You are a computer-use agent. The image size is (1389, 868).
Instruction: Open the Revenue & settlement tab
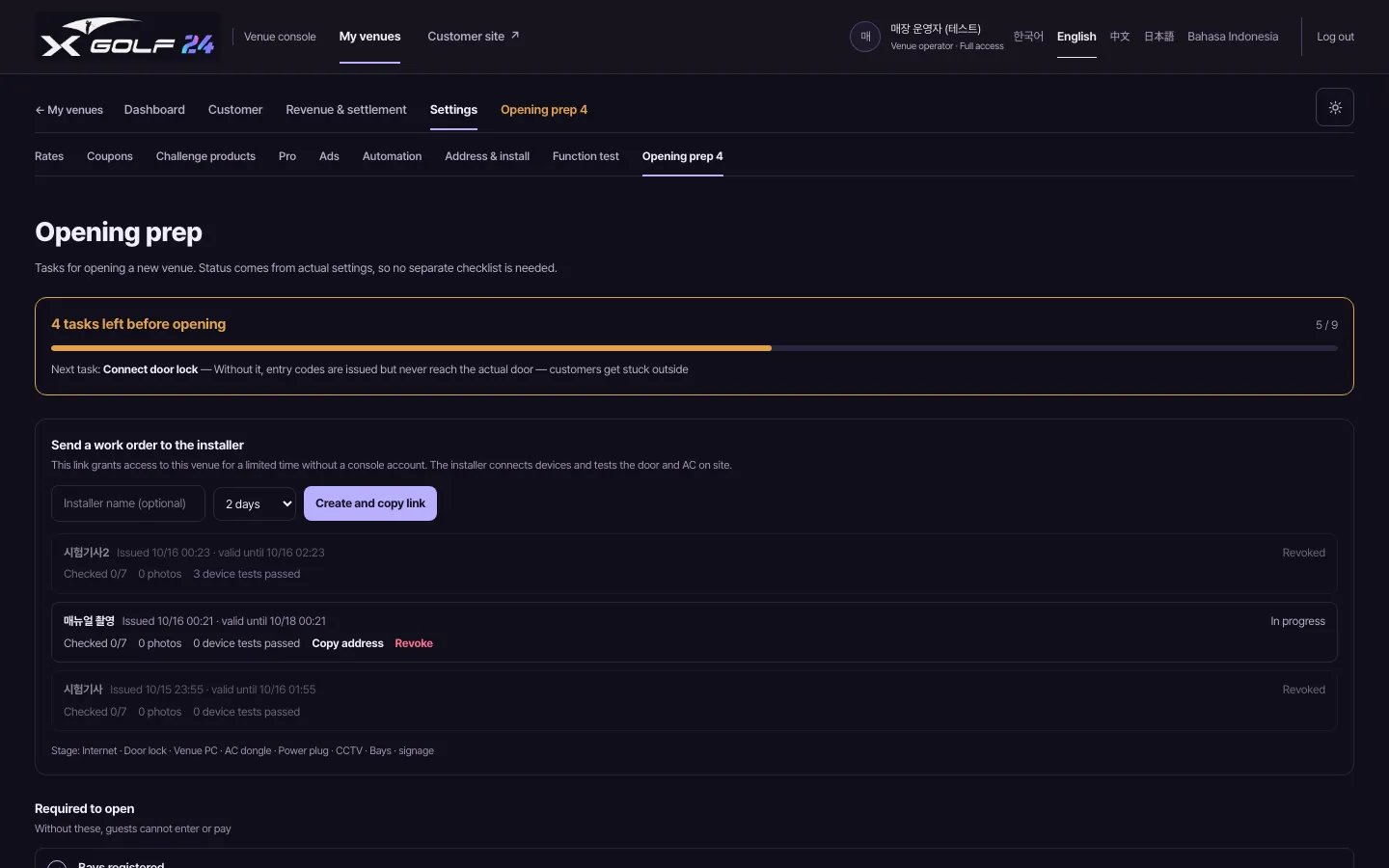(x=346, y=110)
